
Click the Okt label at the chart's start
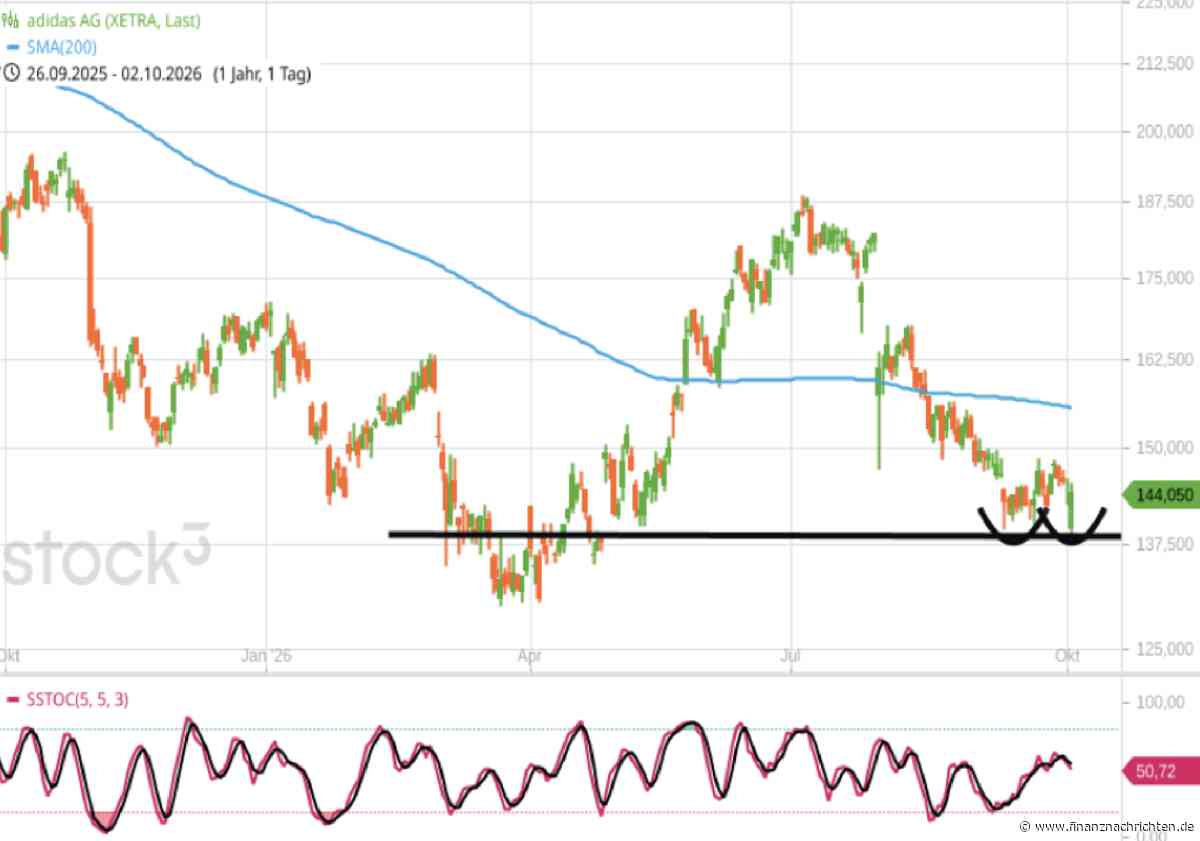(9, 656)
